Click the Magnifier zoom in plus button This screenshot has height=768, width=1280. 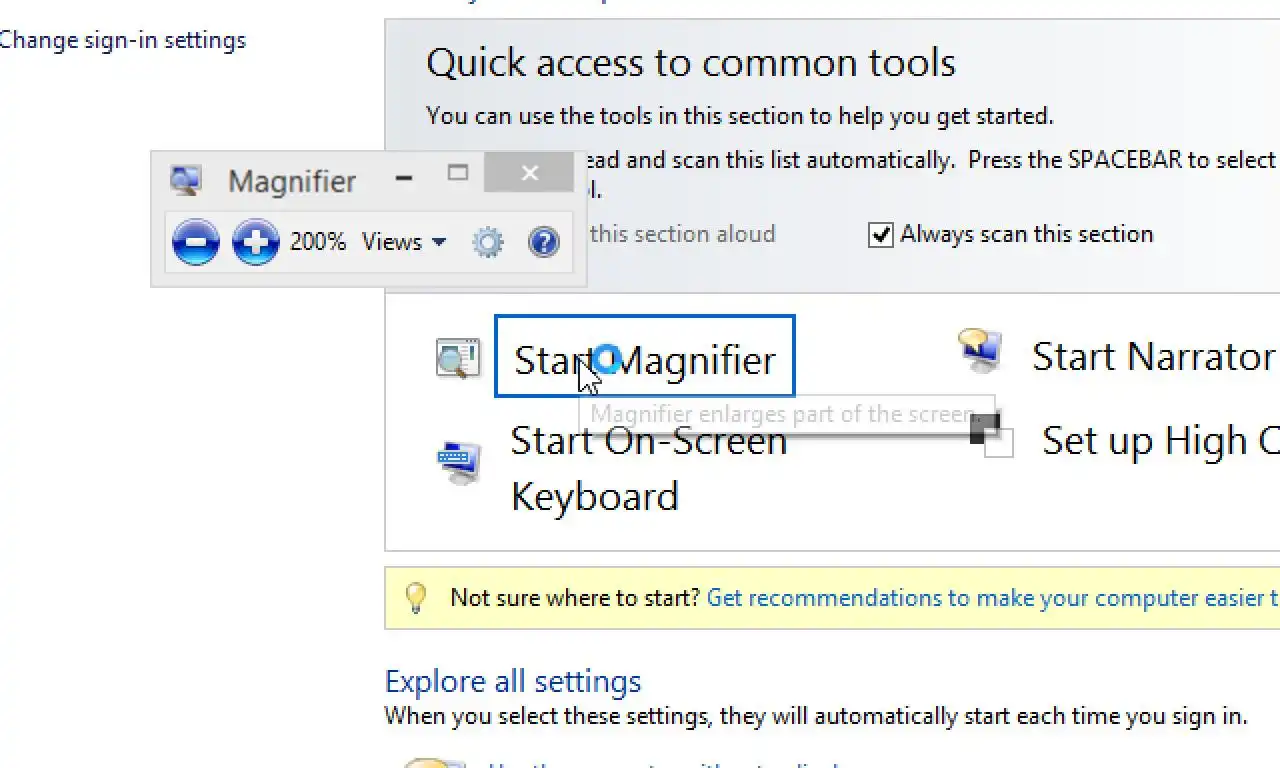[256, 242]
